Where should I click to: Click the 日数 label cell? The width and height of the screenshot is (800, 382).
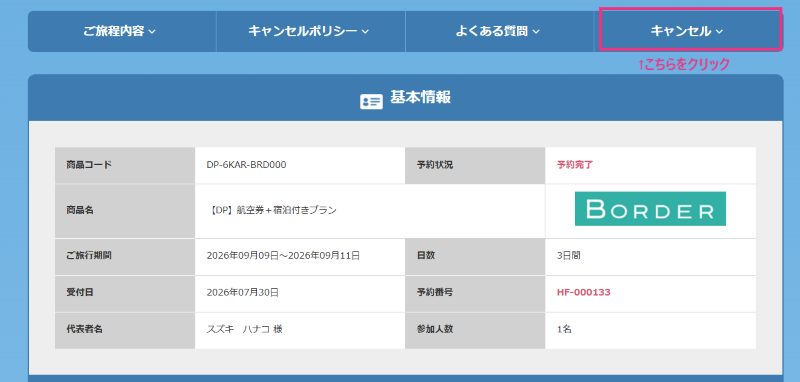475,257
